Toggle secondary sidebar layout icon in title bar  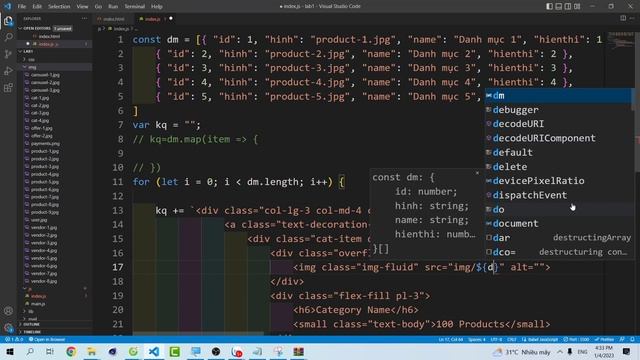[x=568, y=6]
